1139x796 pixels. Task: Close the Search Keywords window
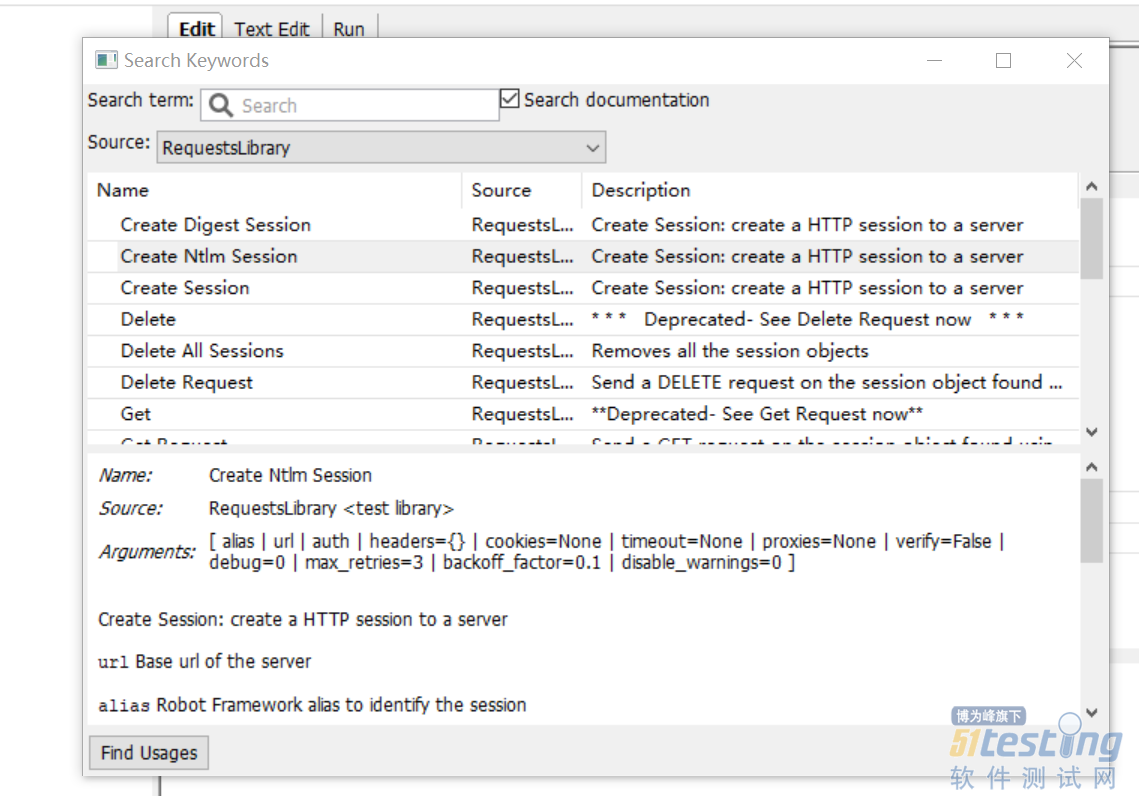pyautogui.click(x=1074, y=60)
